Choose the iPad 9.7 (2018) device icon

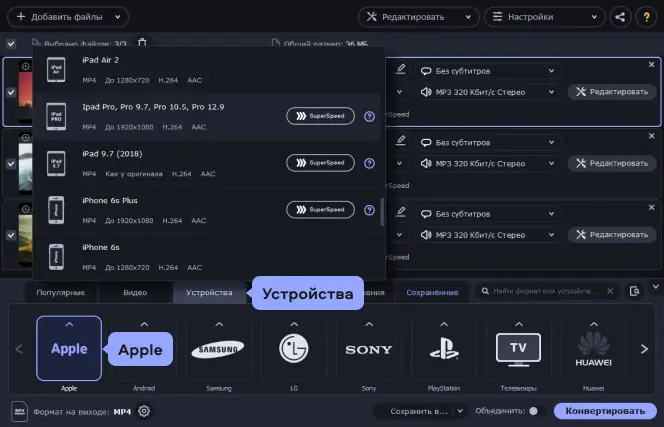(x=56, y=163)
